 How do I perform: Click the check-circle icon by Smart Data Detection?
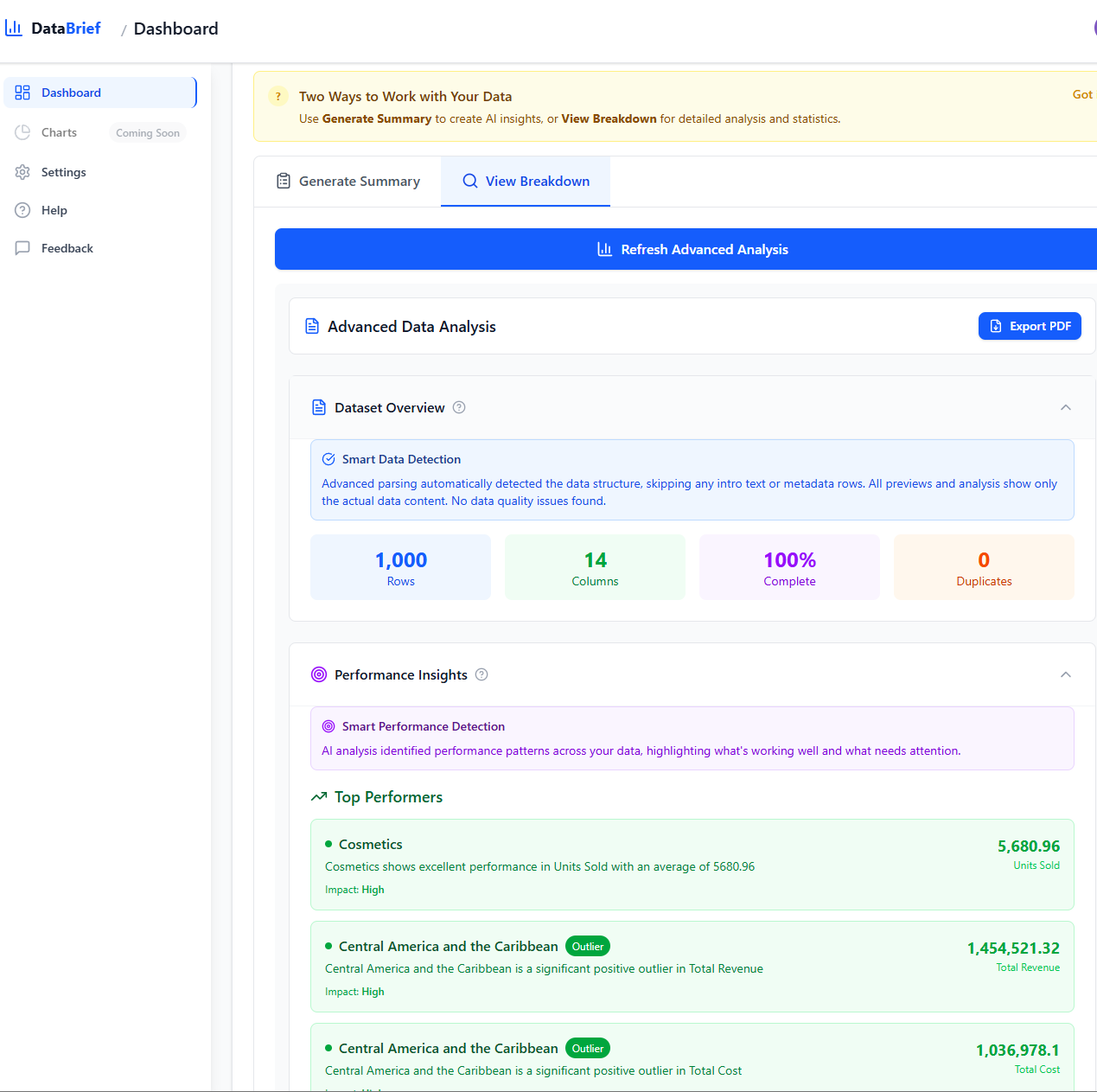(x=328, y=459)
